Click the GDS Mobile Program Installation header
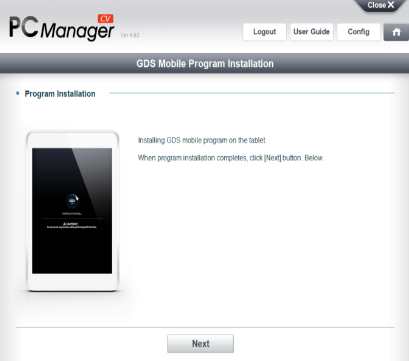409x361 pixels. (205, 64)
